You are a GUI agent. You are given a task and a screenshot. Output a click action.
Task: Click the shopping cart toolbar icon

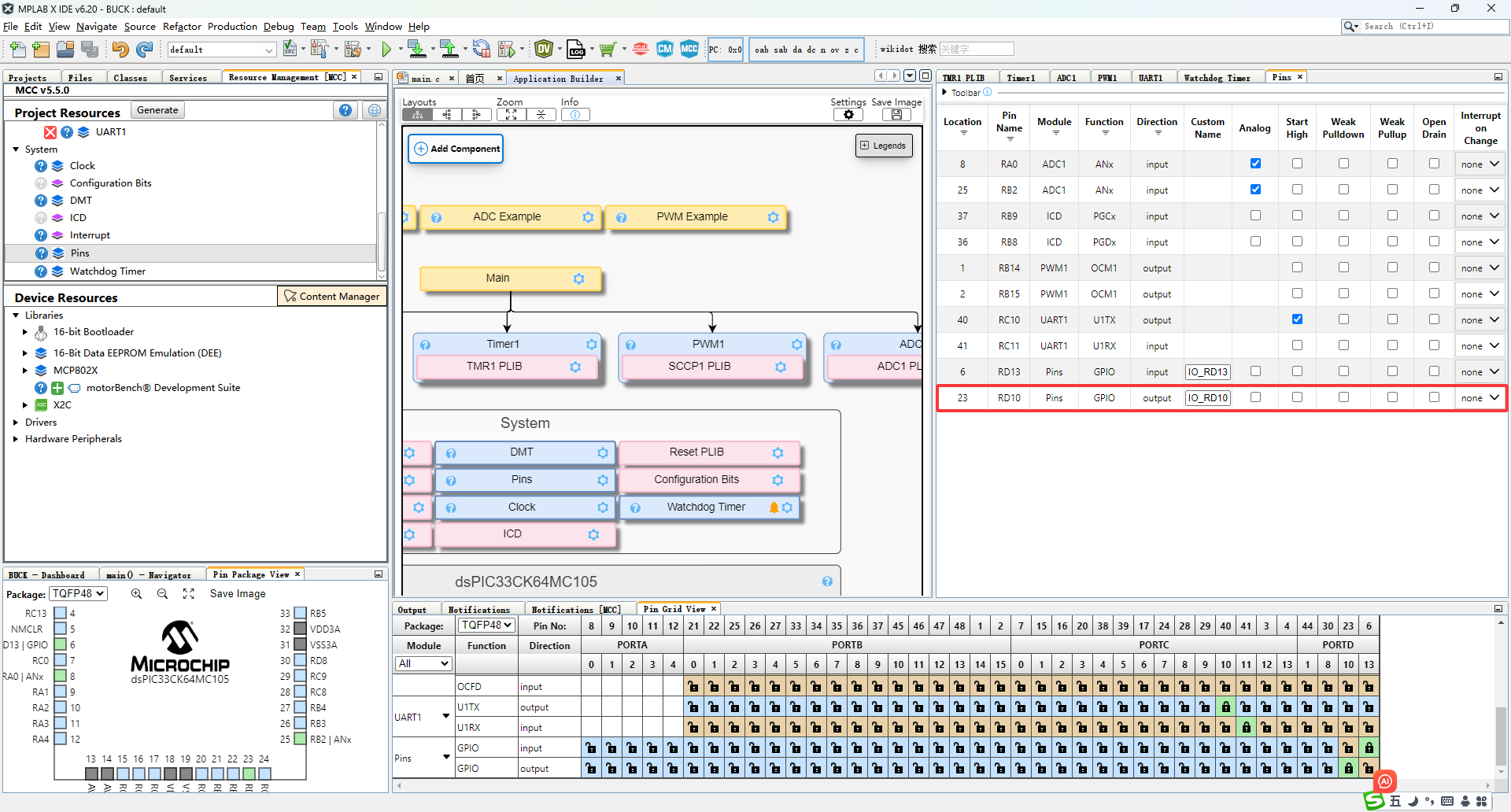(607, 50)
